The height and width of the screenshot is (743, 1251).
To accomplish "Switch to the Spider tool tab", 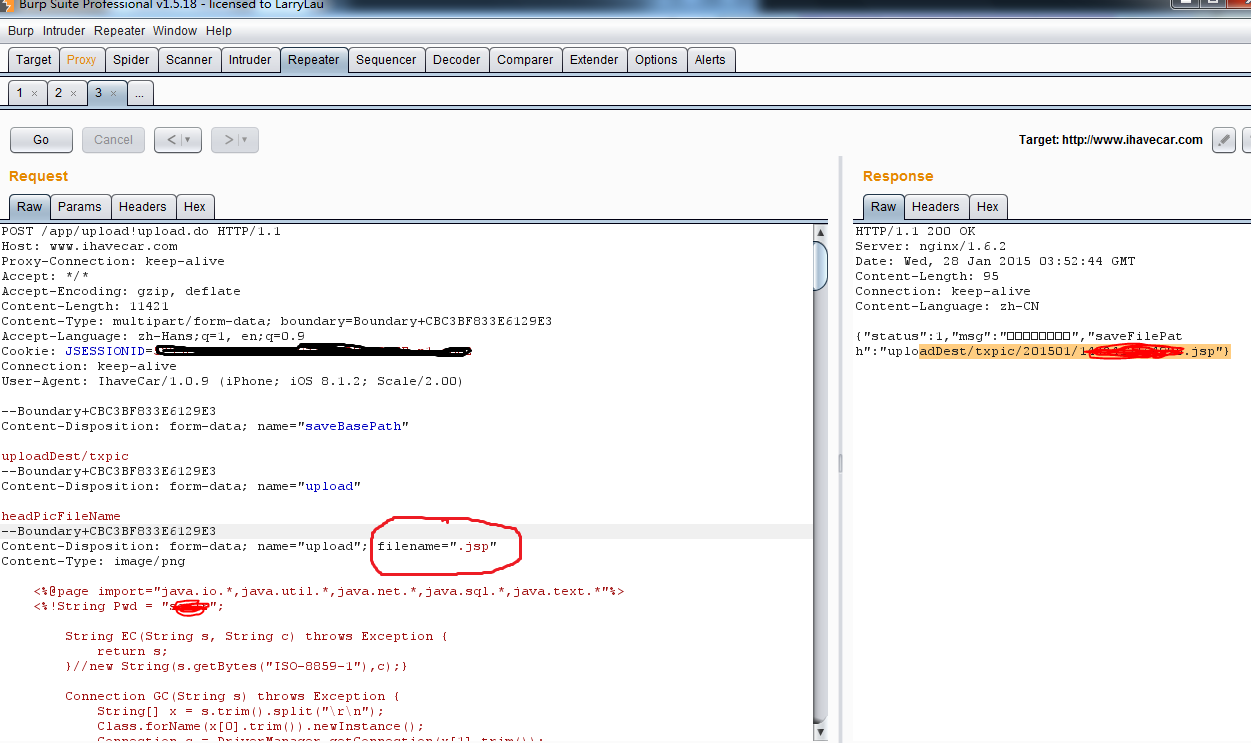I will (131, 60).
